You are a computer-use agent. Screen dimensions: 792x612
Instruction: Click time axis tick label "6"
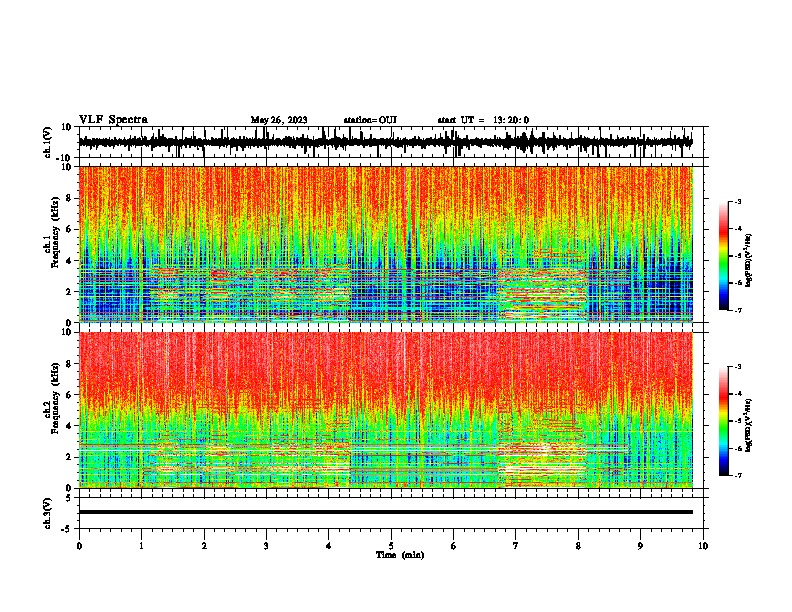(454, 546)
